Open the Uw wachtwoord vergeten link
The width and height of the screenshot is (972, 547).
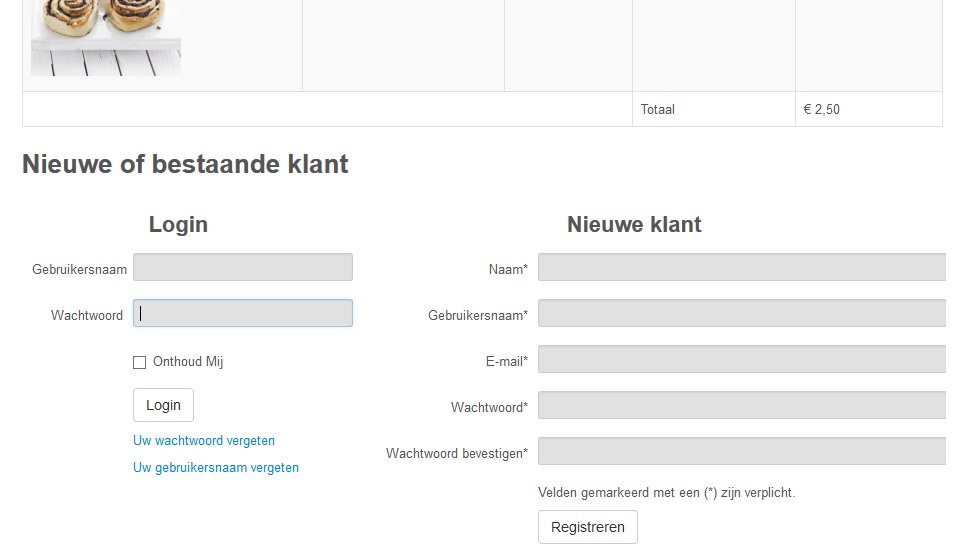(204, 440)
